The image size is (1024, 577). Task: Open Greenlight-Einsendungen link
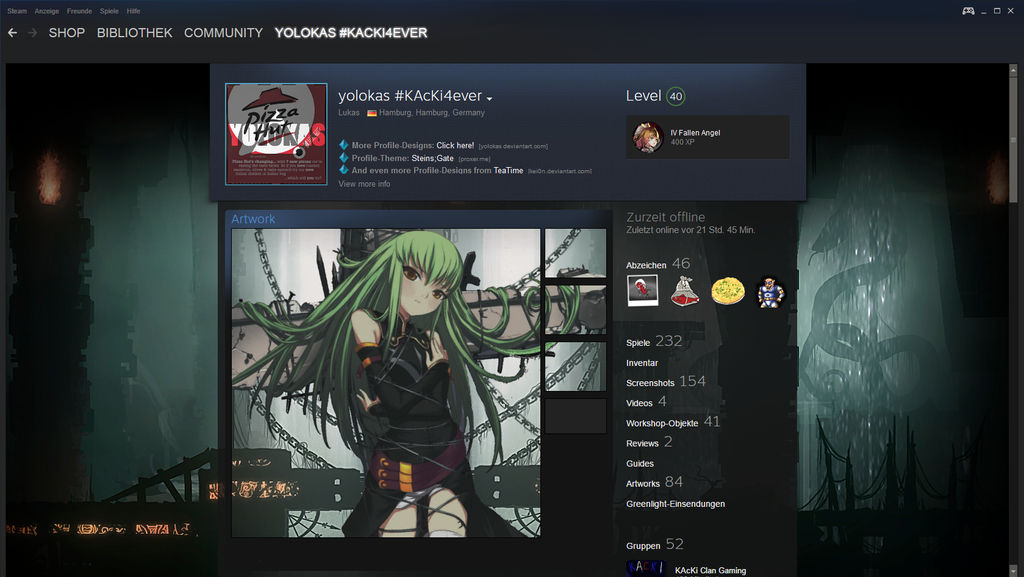(675, 504)
